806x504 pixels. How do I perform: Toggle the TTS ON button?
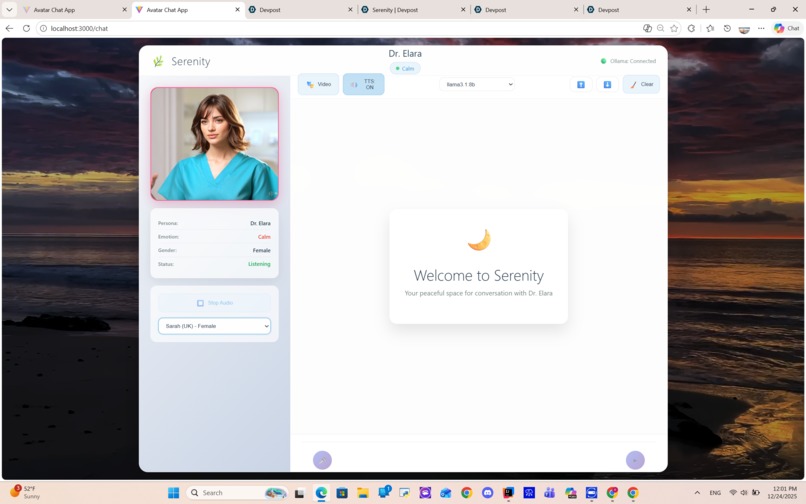point(363,84)
